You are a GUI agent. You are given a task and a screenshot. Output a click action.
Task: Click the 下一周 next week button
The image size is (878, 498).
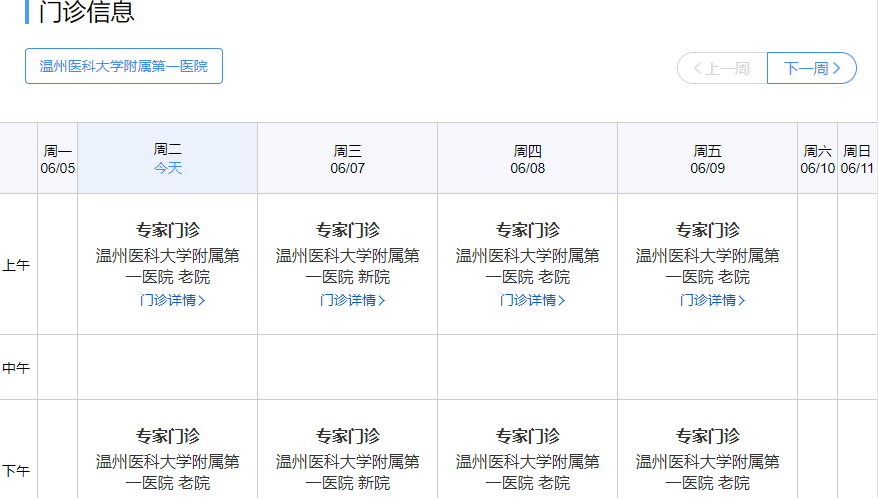811,68
